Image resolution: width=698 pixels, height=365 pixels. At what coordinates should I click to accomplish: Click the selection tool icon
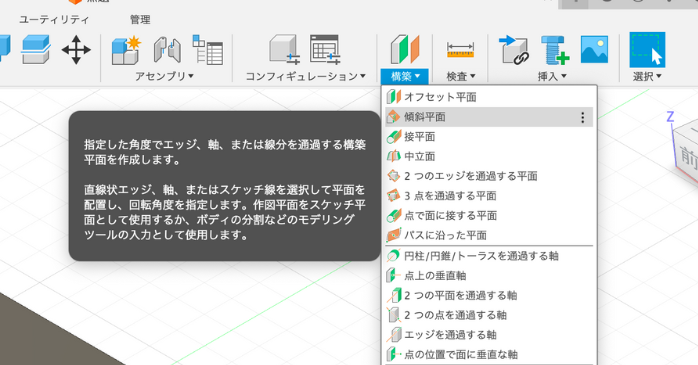tap(647, 50)
